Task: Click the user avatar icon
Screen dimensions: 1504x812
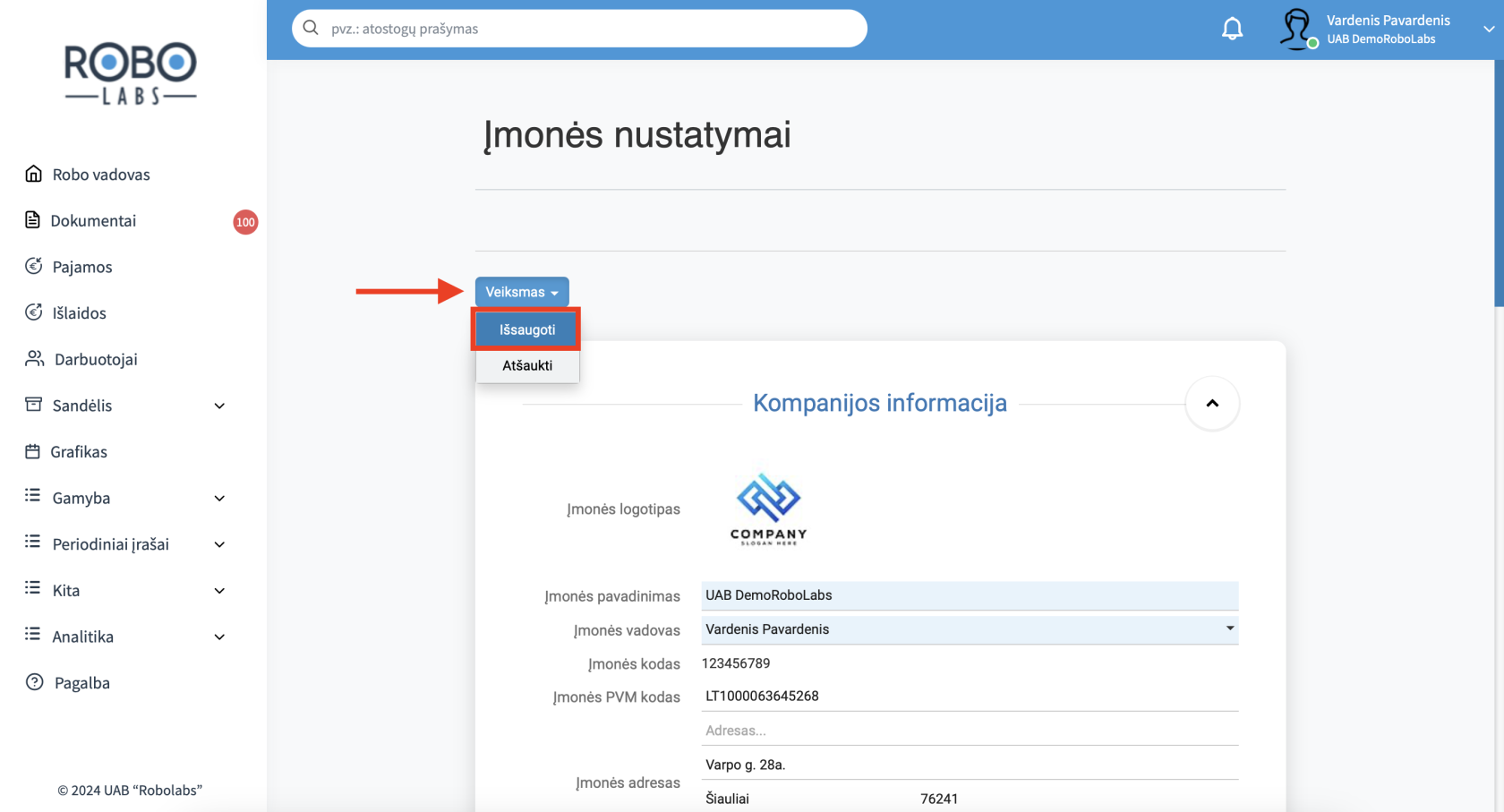Action: 1297,29
